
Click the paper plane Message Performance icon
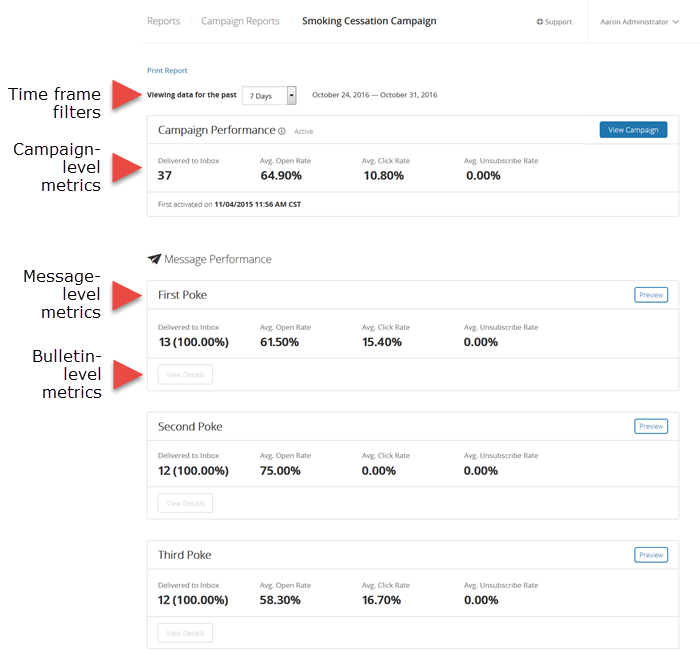click(154, 259)
